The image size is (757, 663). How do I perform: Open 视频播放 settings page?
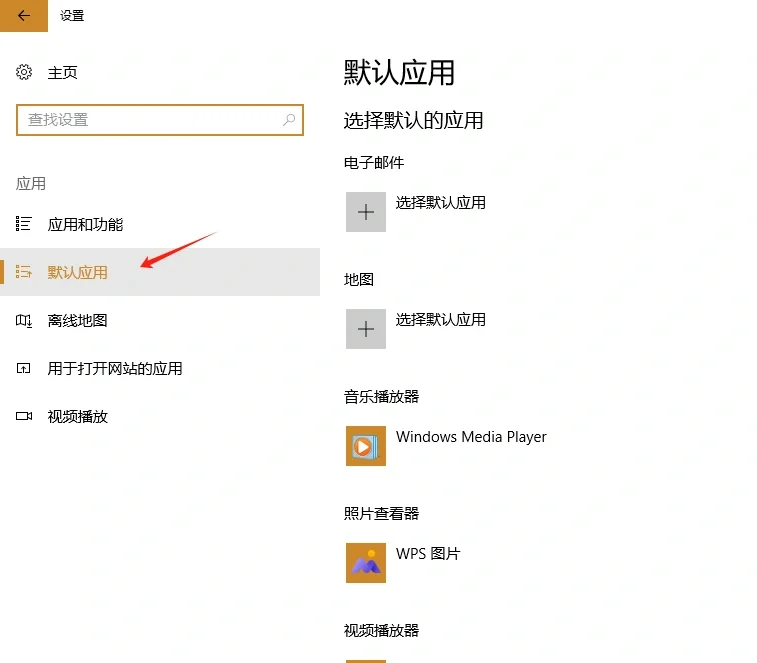click(x=160, y=416)
